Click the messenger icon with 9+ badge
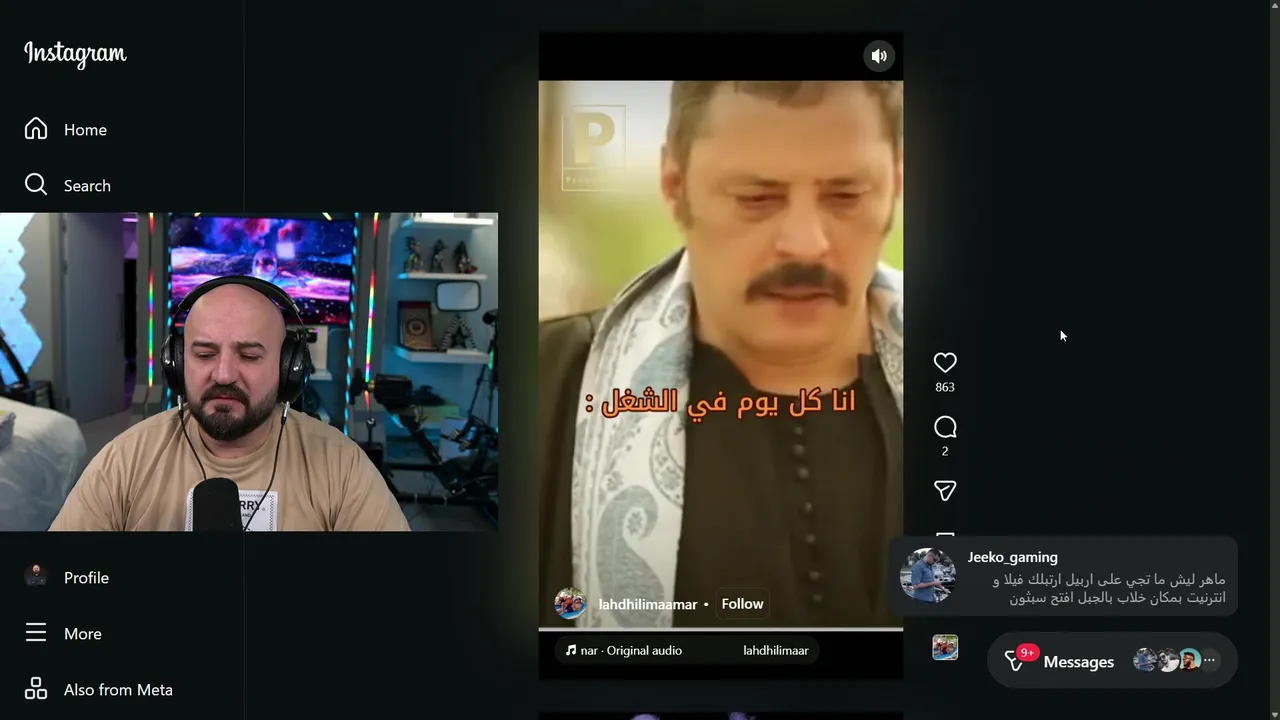The height and width of the screenshot is (720, 1280). point(1015,661)
